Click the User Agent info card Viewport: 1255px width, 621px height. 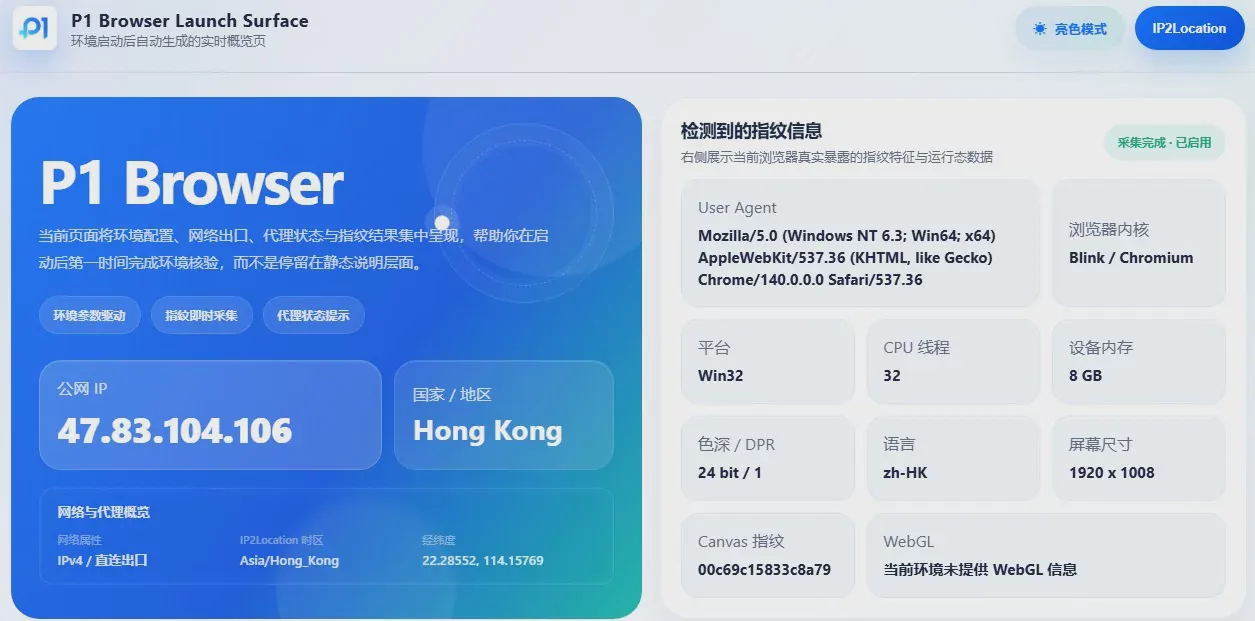tap(860, 243)
